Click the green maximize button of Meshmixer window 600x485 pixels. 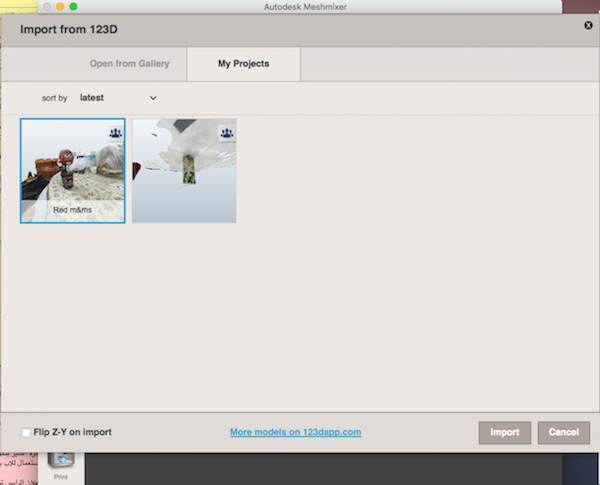(73, 7)
